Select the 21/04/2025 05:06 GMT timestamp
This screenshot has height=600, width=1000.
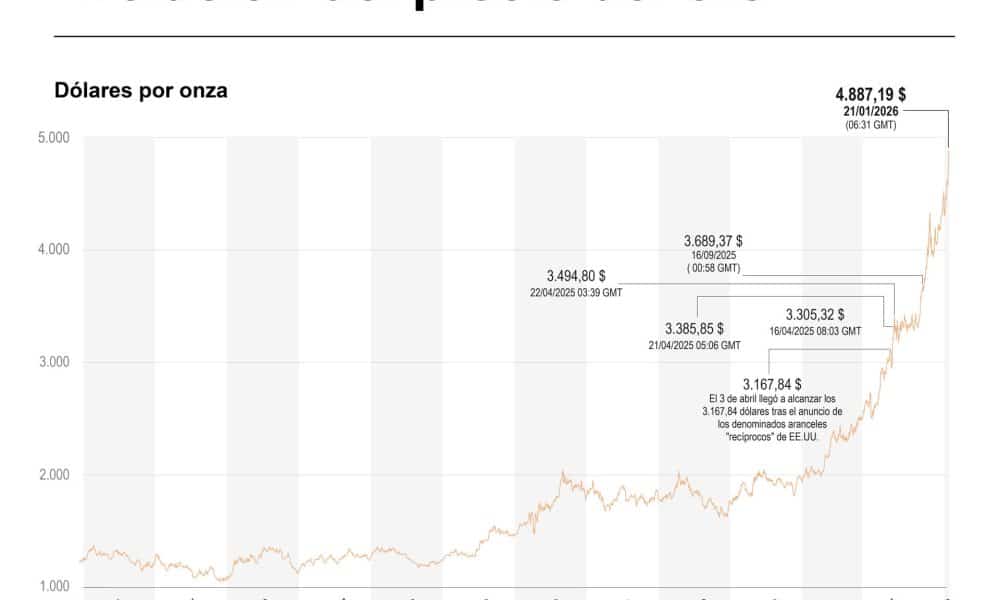[x=695, y=345]
